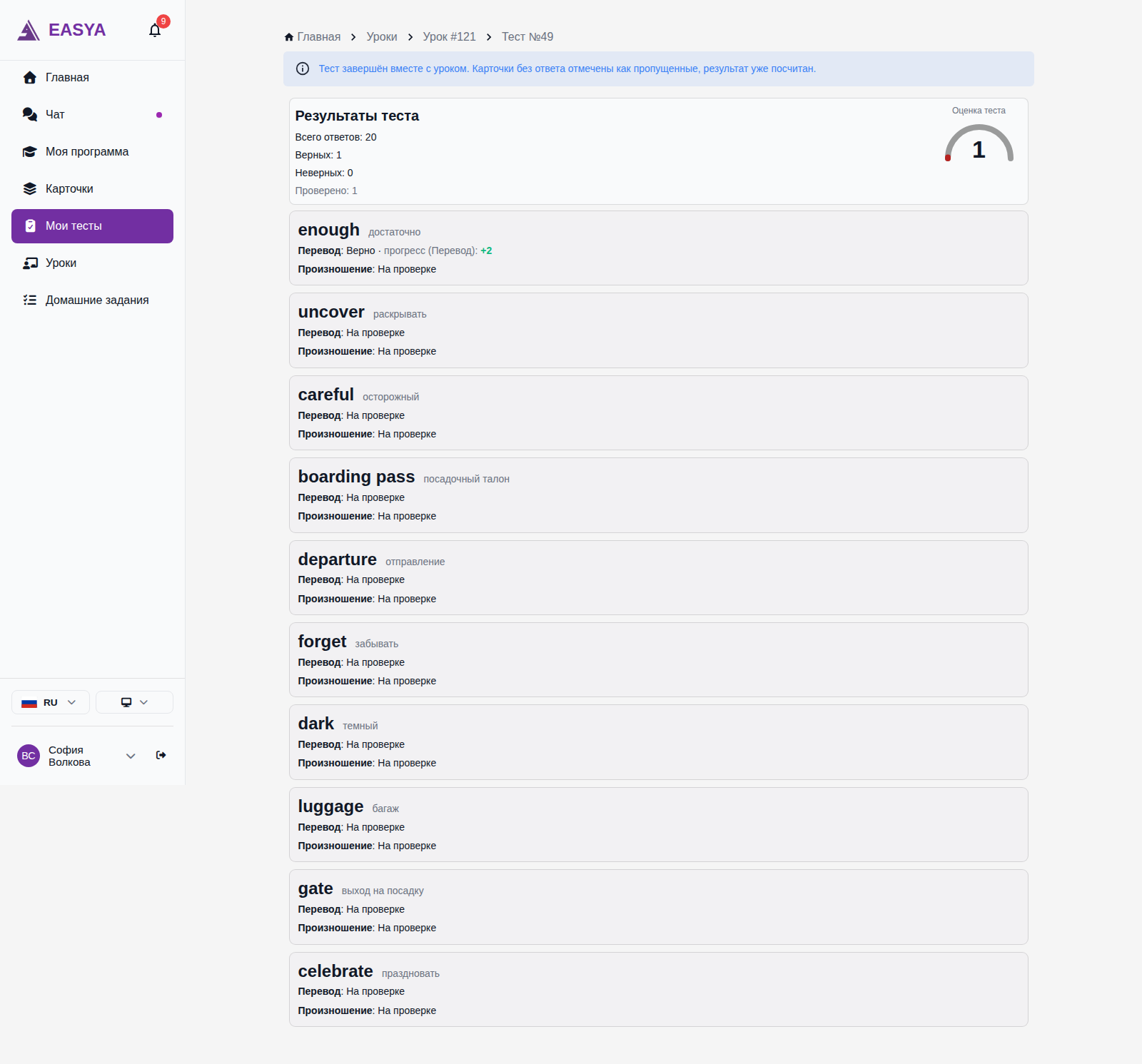Click the logout icon next to the user name
1142x1064 pixels.
click(161, 755)
